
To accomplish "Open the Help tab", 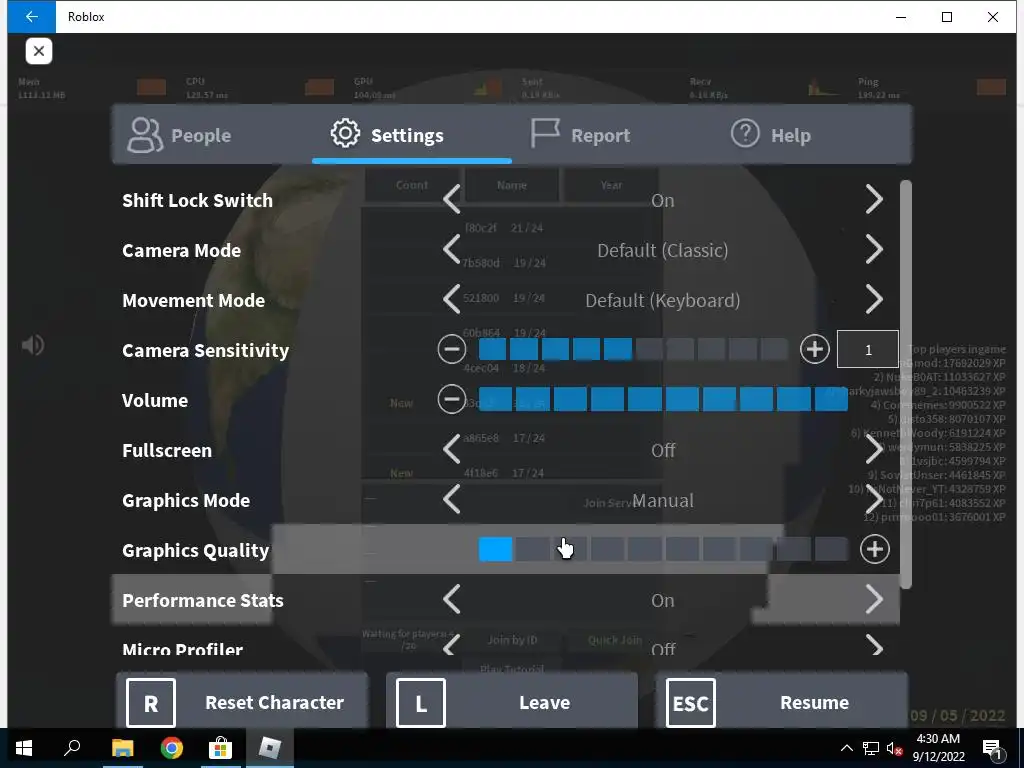I will click(x=812, y=135).
